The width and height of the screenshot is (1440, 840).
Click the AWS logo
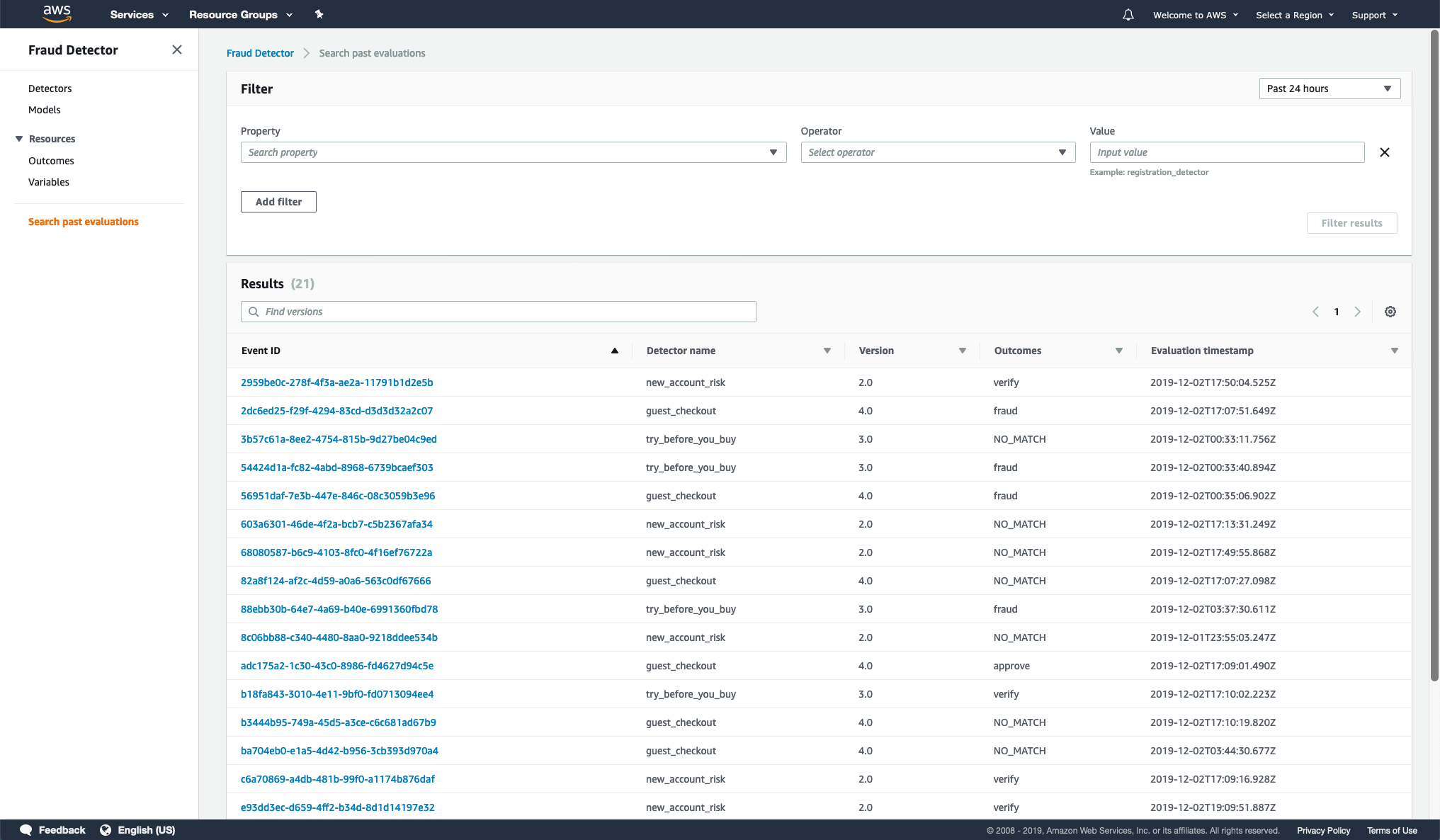click(x=57, y=13)
